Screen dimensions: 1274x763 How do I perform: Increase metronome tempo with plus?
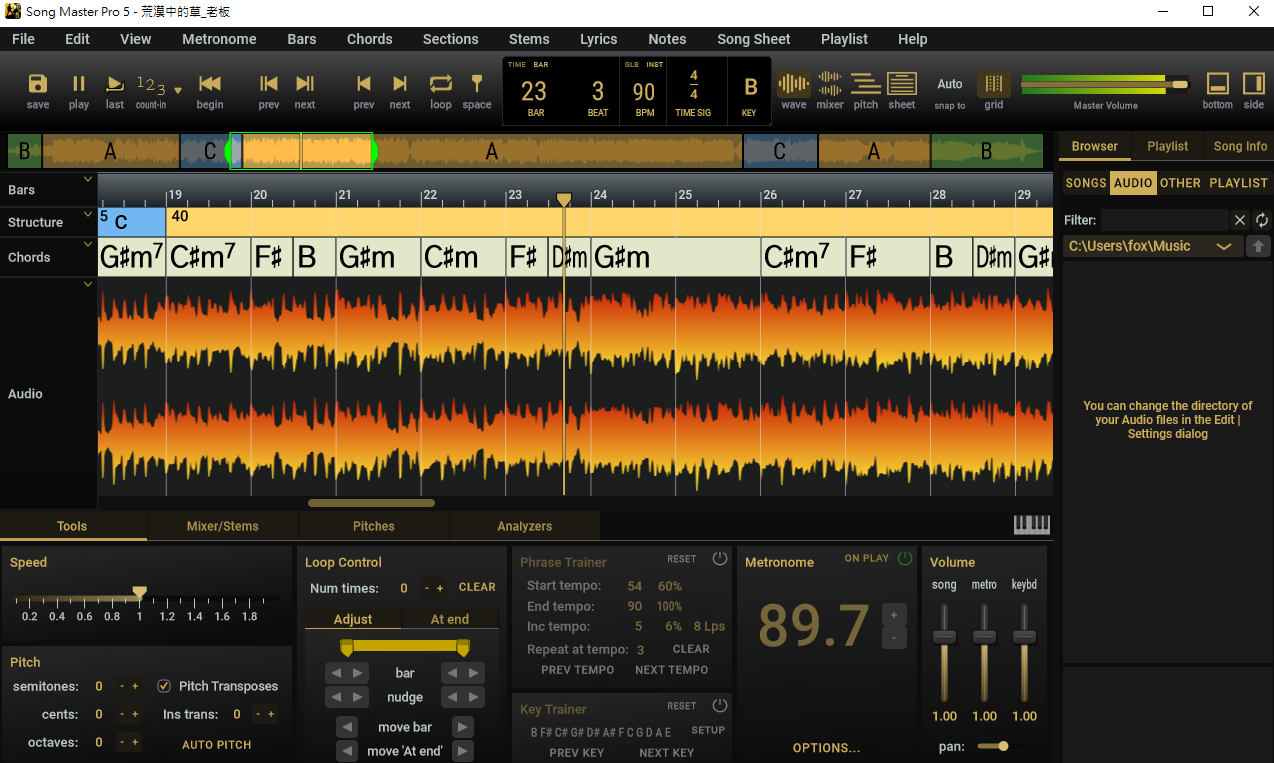[894, 614]
